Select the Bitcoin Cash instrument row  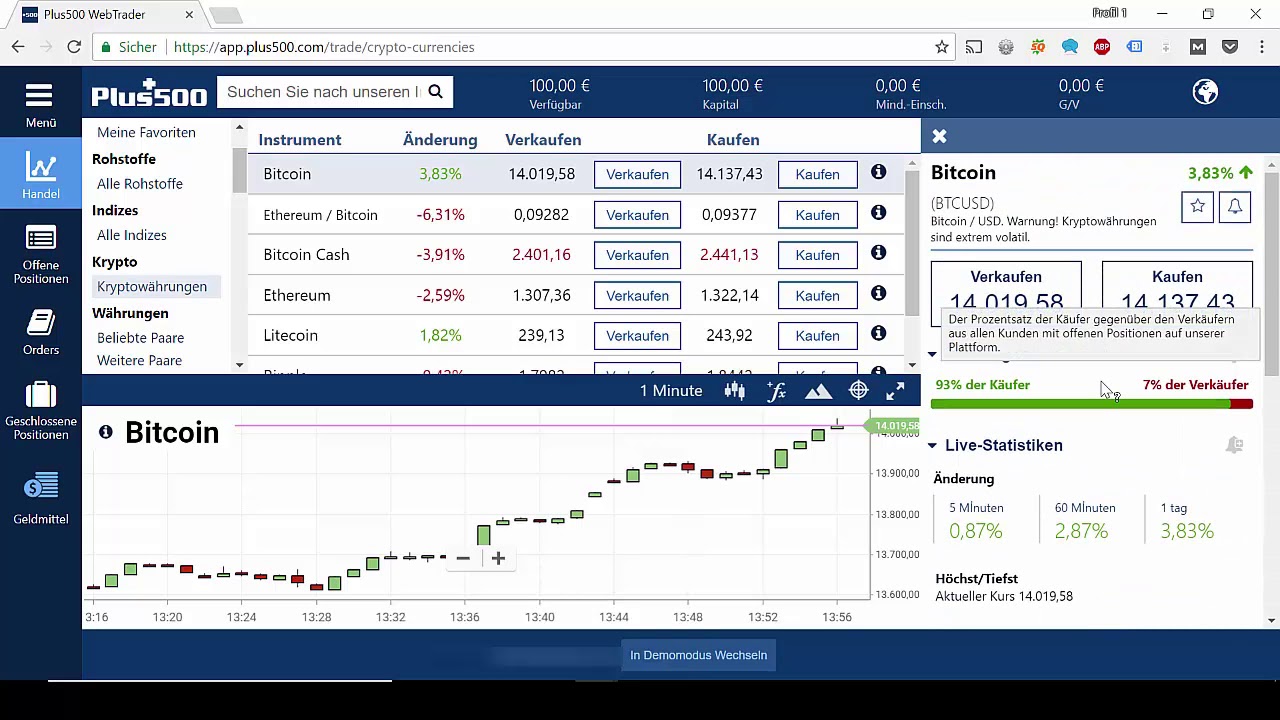click(576, 255)
